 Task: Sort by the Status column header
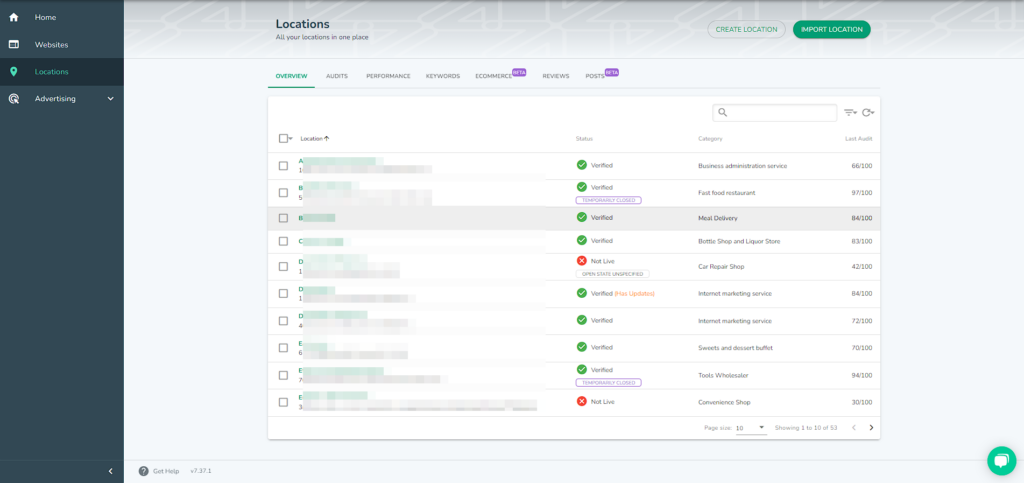pyautogui.click(x=584, y=139)
